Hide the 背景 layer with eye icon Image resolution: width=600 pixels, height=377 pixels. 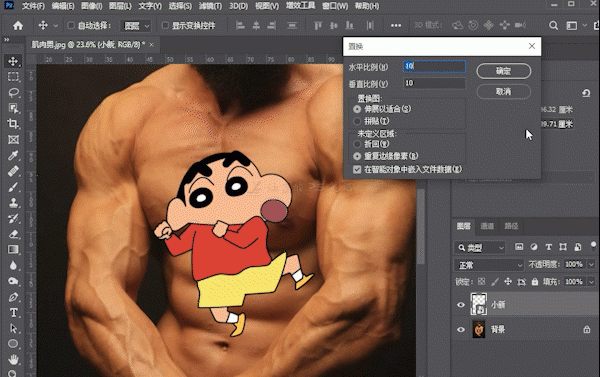coord(461,330)
